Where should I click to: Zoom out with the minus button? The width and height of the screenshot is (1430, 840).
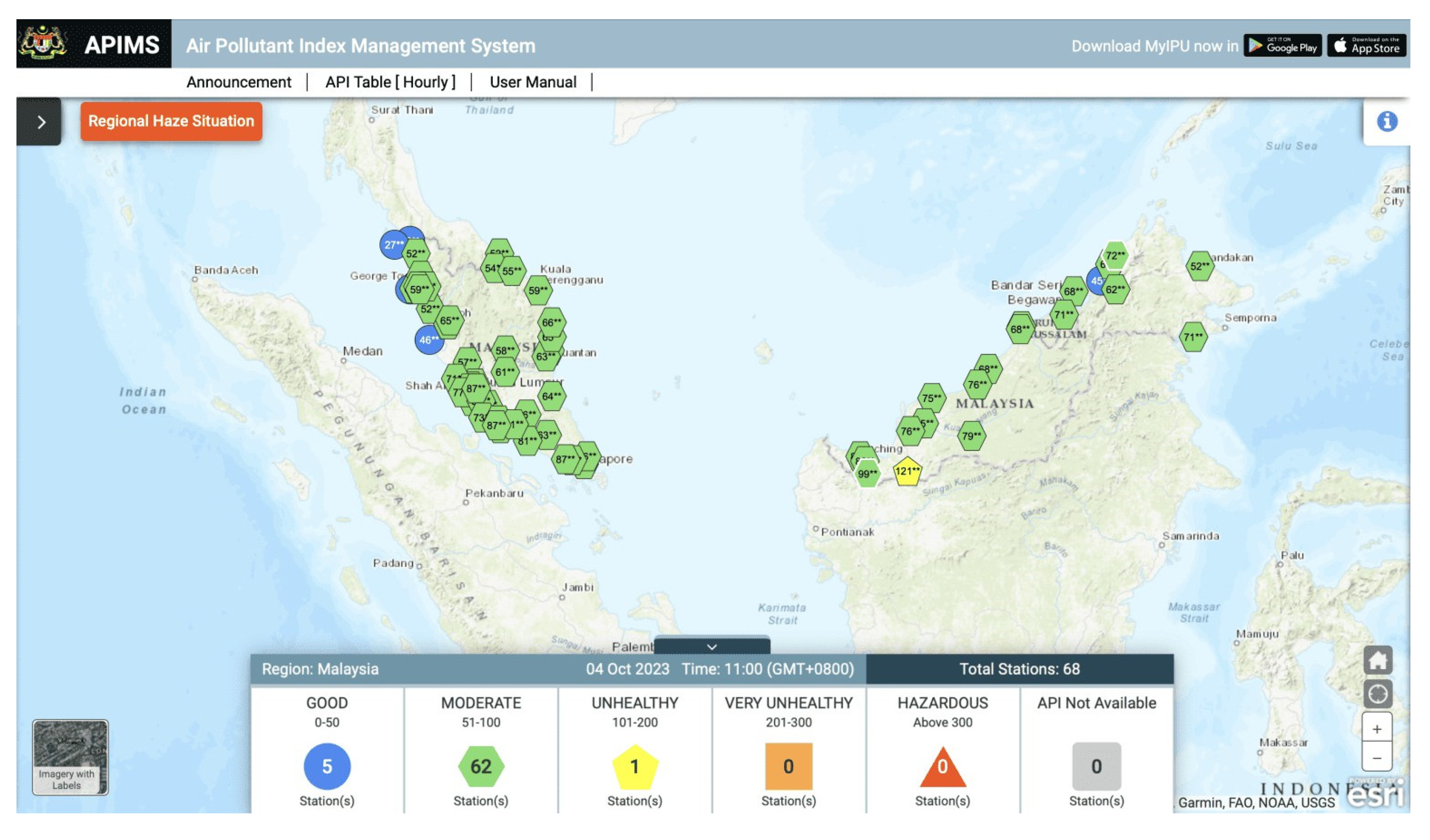pyautogui.click(x=1377, y=758)
